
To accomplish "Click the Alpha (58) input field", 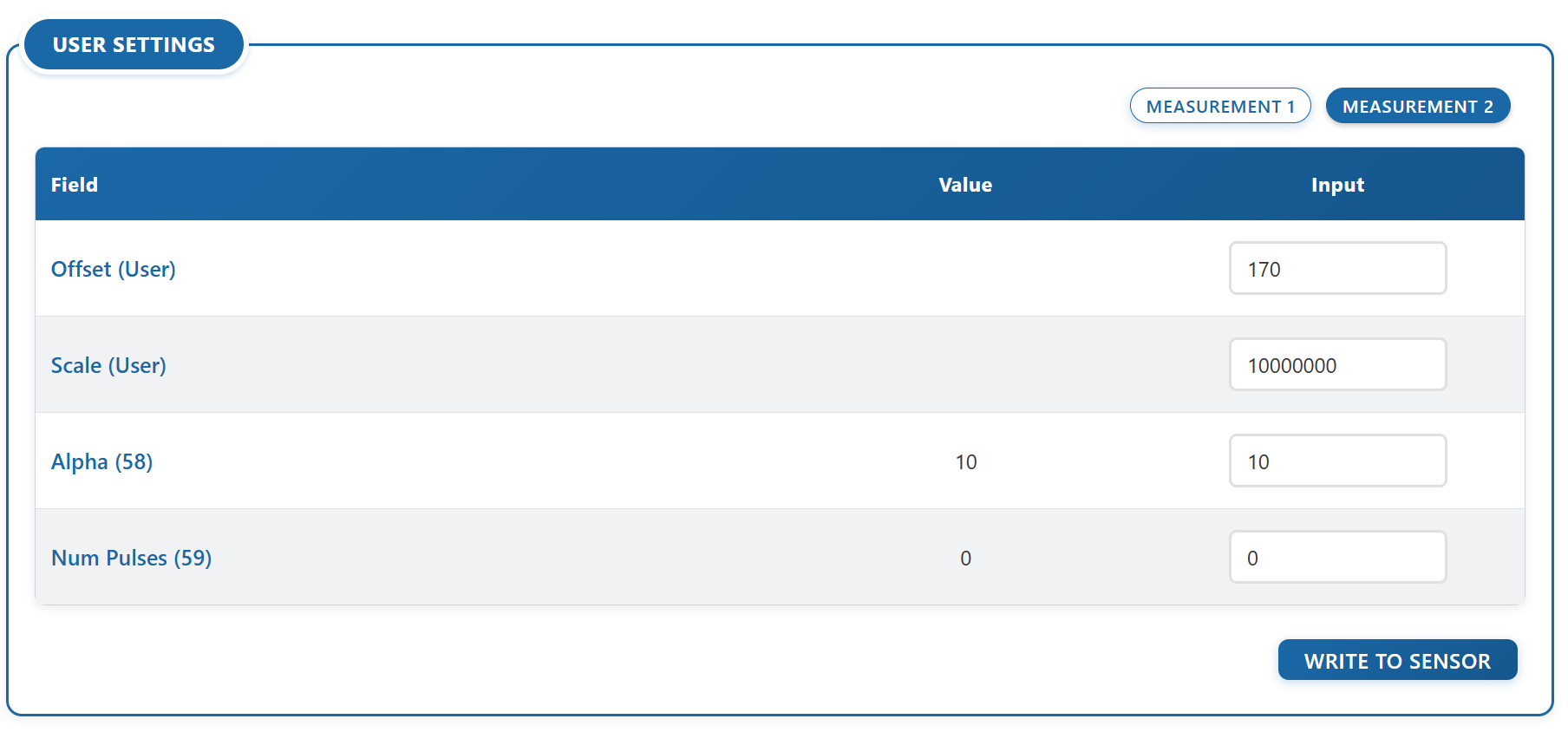I will click(1336, 461).
